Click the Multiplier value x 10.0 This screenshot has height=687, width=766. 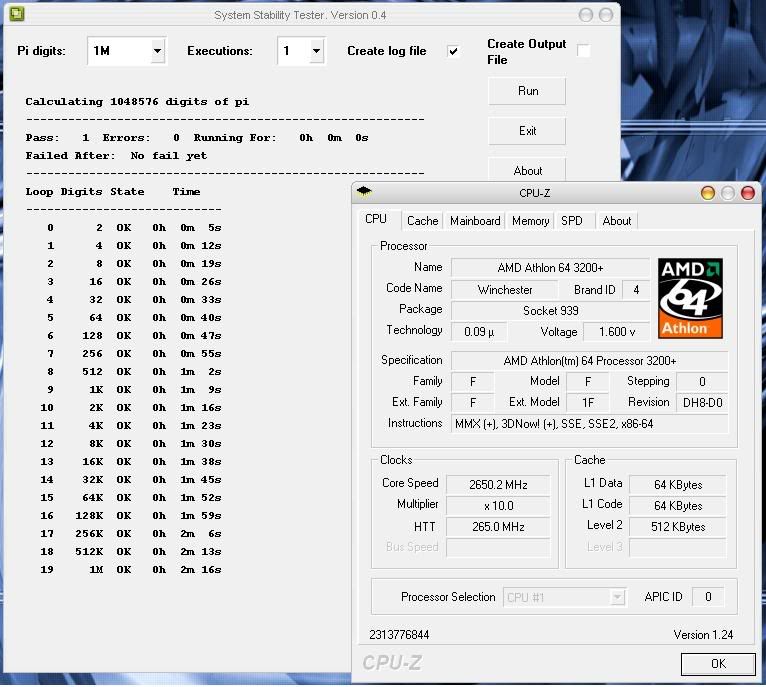[498, 506]
